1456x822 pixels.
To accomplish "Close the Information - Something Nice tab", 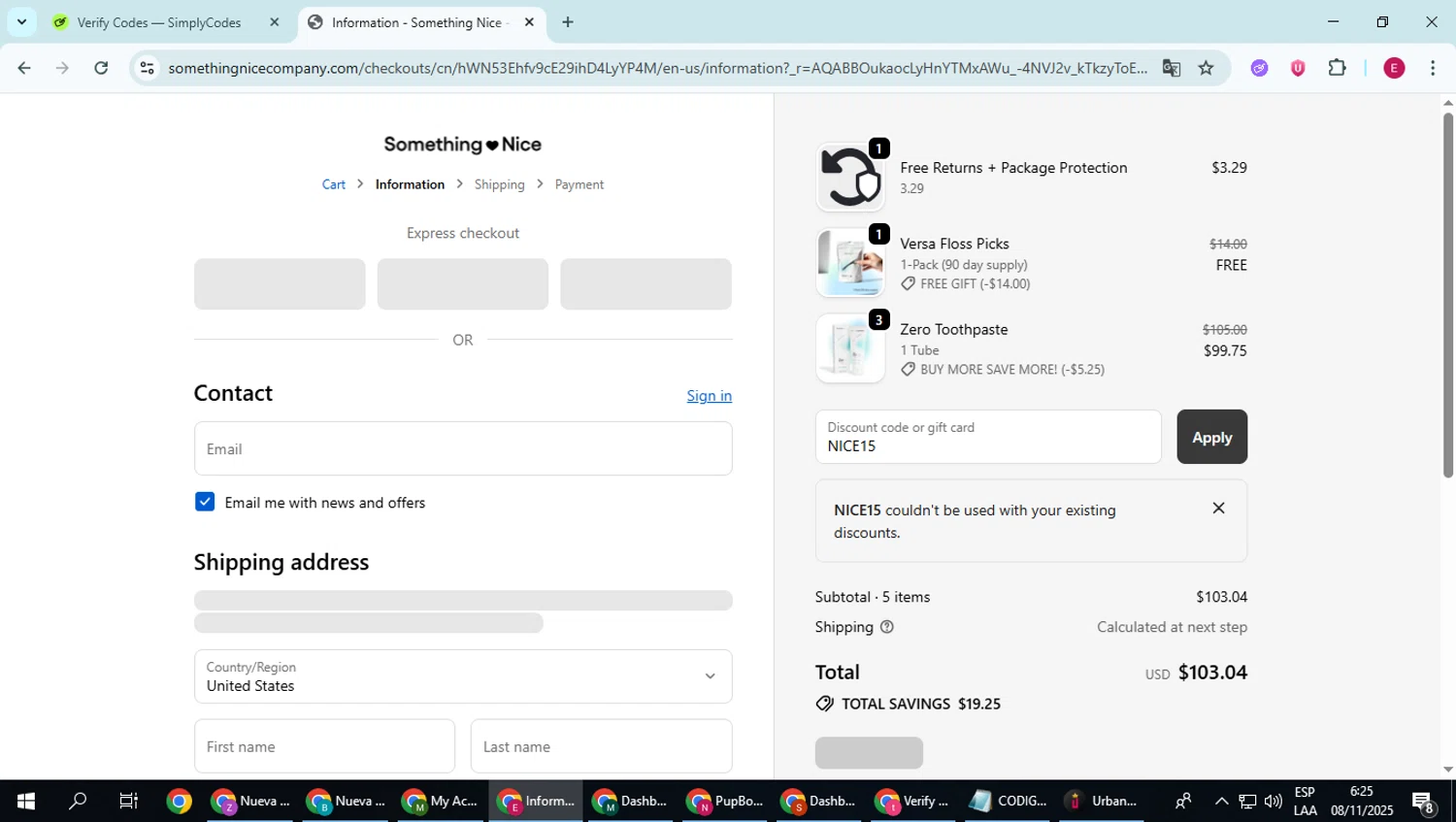I will click(529, 22).
